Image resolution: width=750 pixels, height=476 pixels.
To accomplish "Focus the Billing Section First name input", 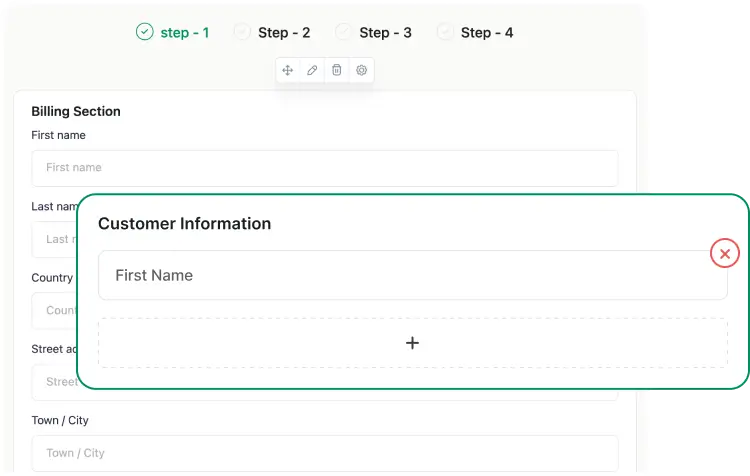I will (x=324, y=168).
